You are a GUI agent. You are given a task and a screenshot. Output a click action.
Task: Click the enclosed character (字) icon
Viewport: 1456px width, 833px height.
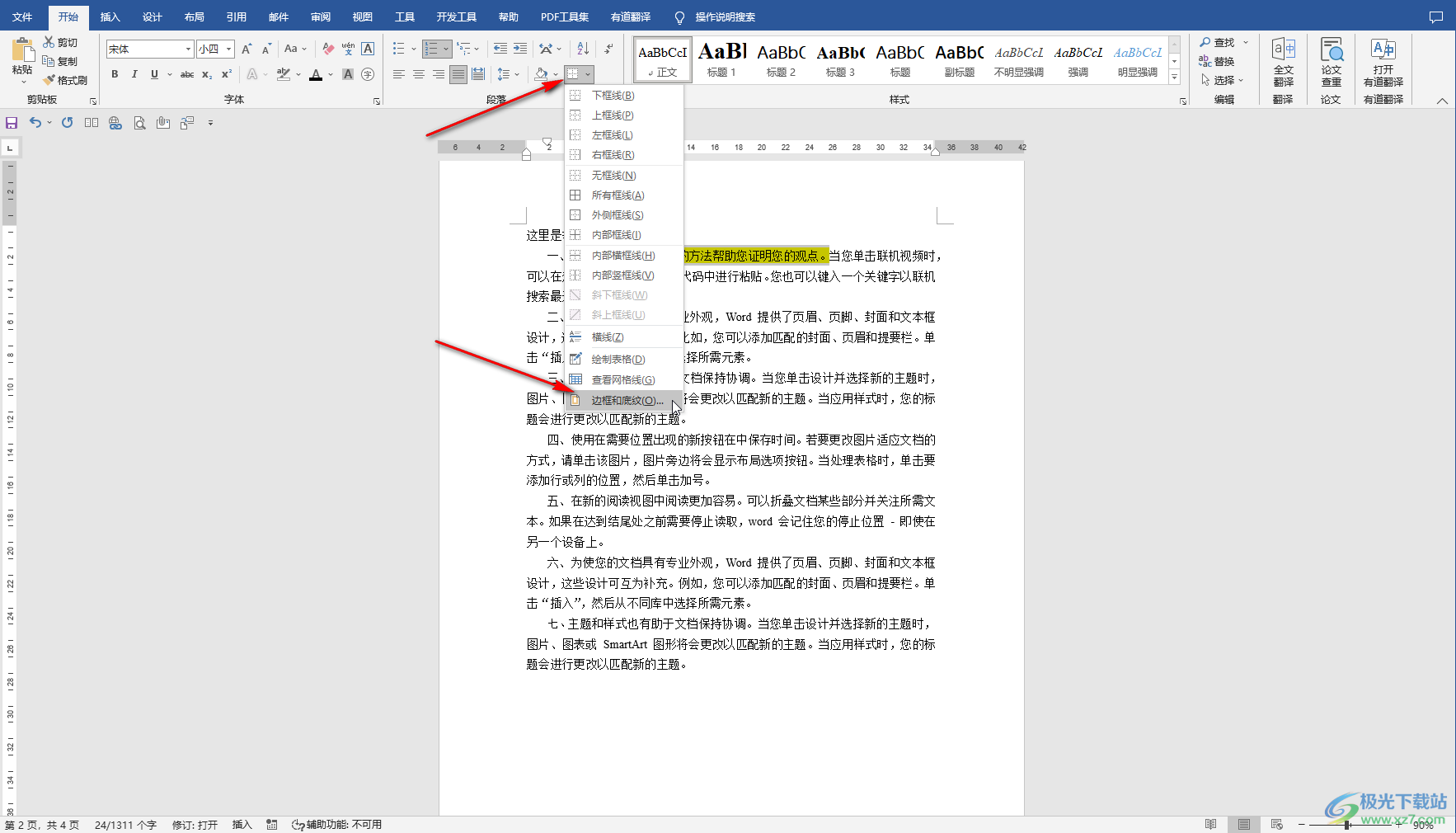368,74
